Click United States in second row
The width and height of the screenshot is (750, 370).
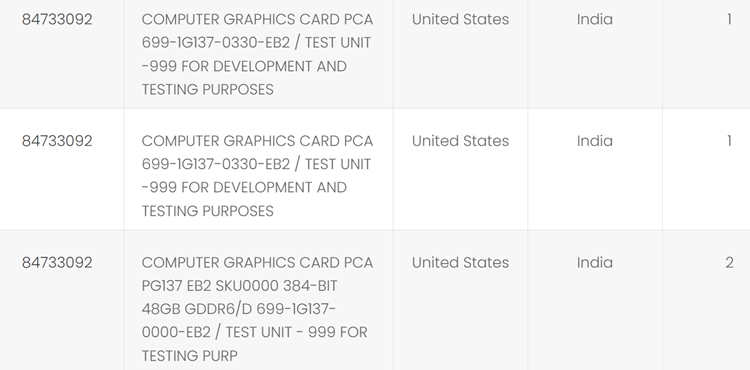tap(460, 141)
